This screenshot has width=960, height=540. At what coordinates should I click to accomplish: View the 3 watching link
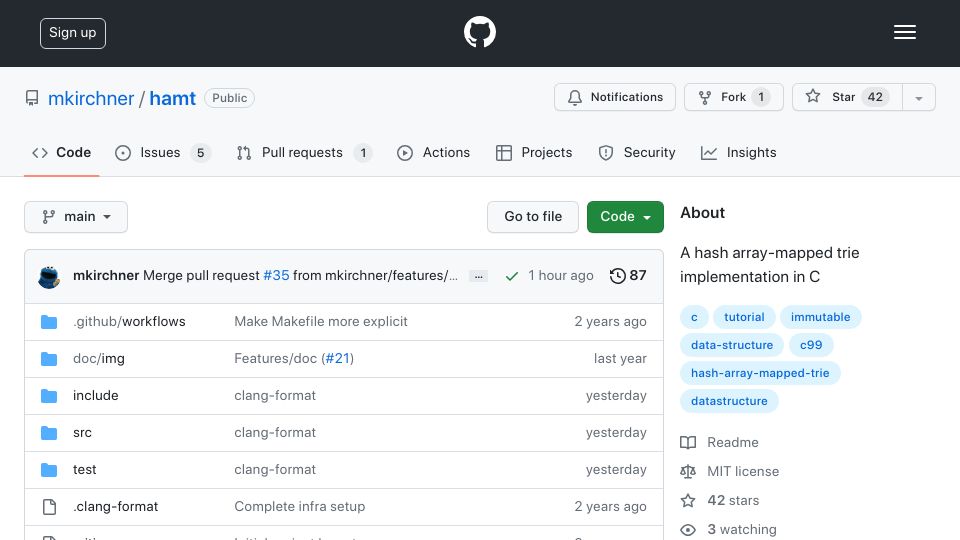(729, 530)
